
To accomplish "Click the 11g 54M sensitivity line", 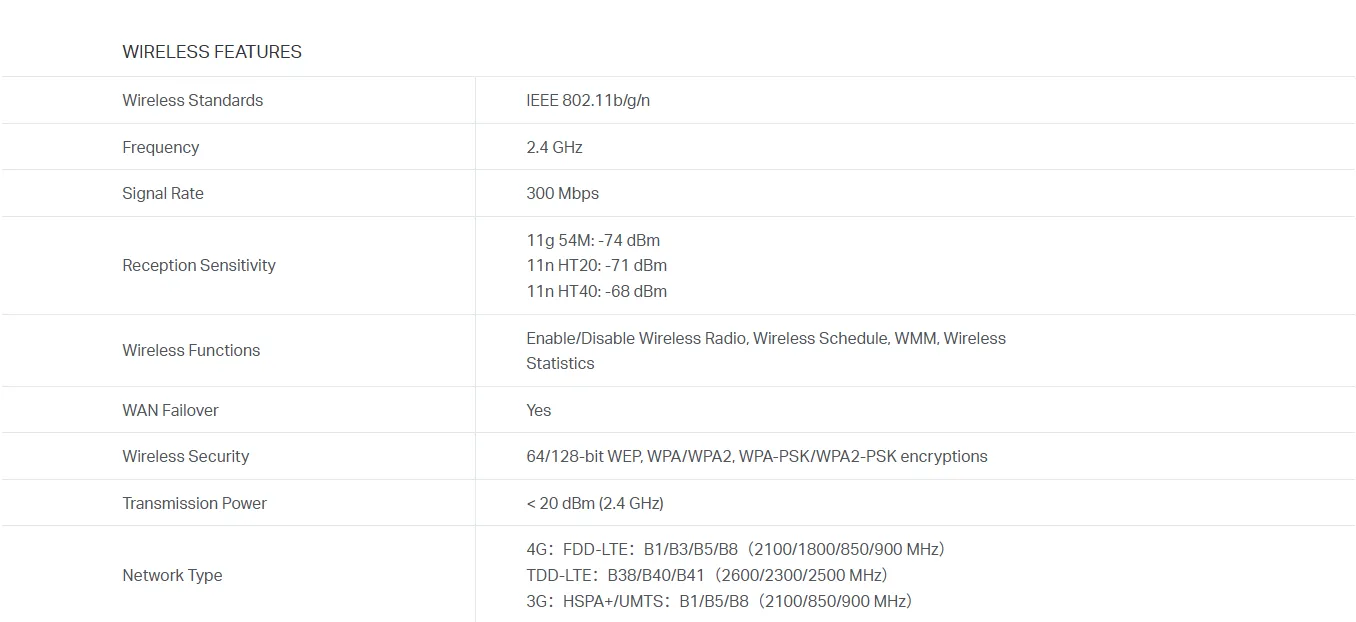I will 593,240.
